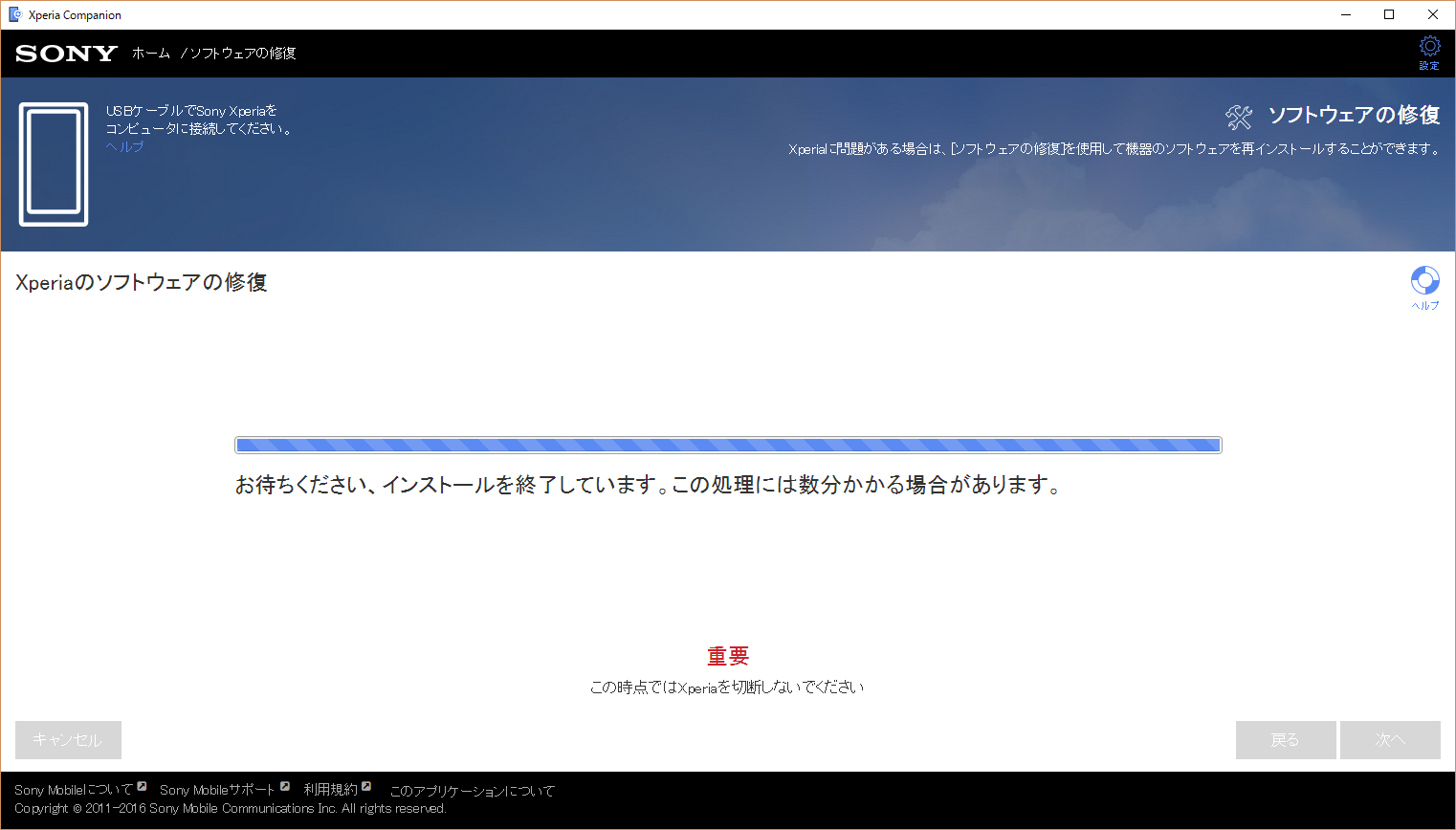This screenshot has height=830, width=1456.
Task: Open the blue ヘルプ link under USB instructions
Action: 124,146
